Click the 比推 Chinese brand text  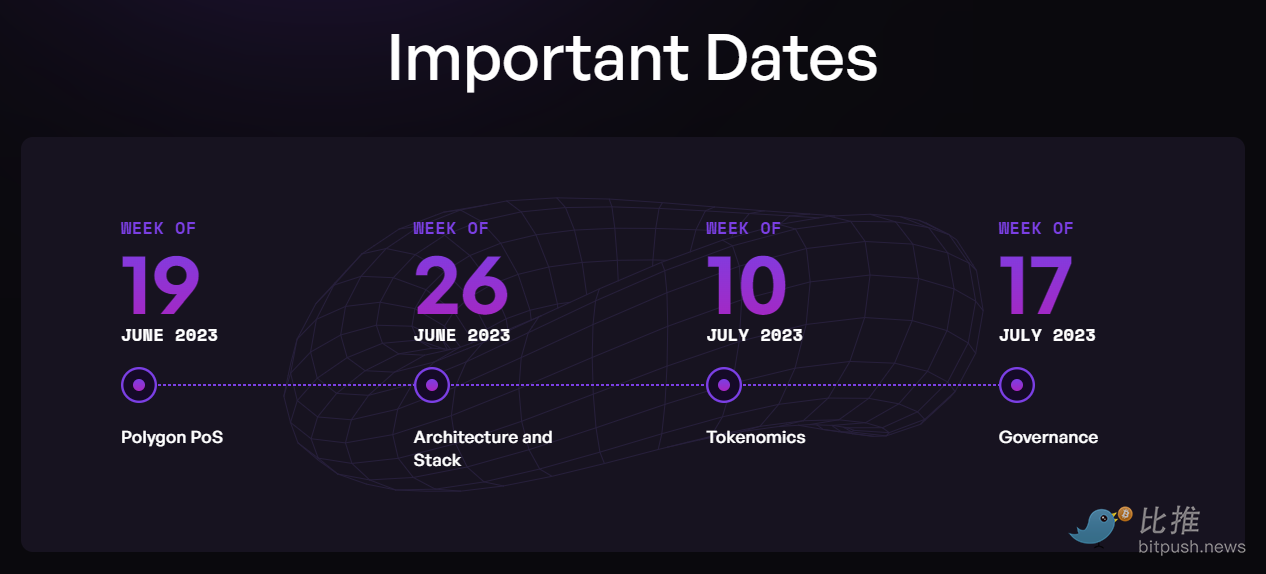[x=1170, y=520]
